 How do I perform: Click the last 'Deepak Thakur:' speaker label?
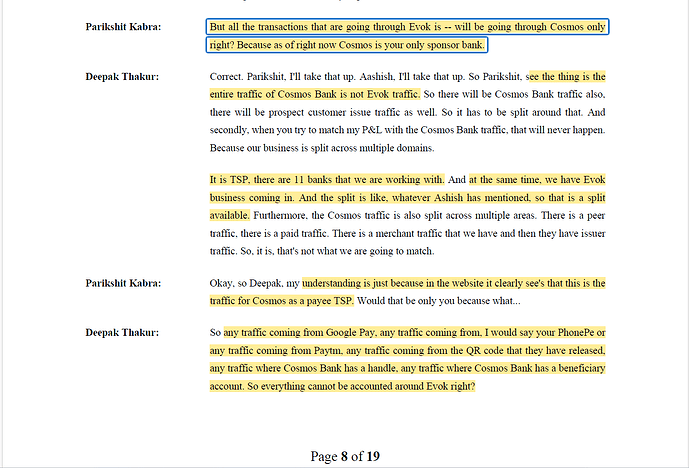click(x=122, y=332)
